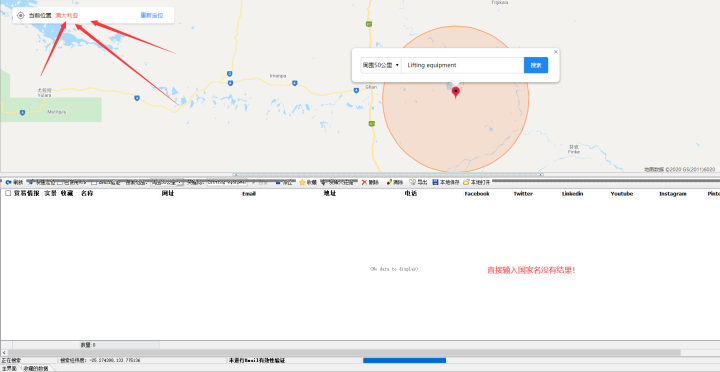The image size is (720, 372).
Task: Click the Facebook column header
Action: click(477, 194)
